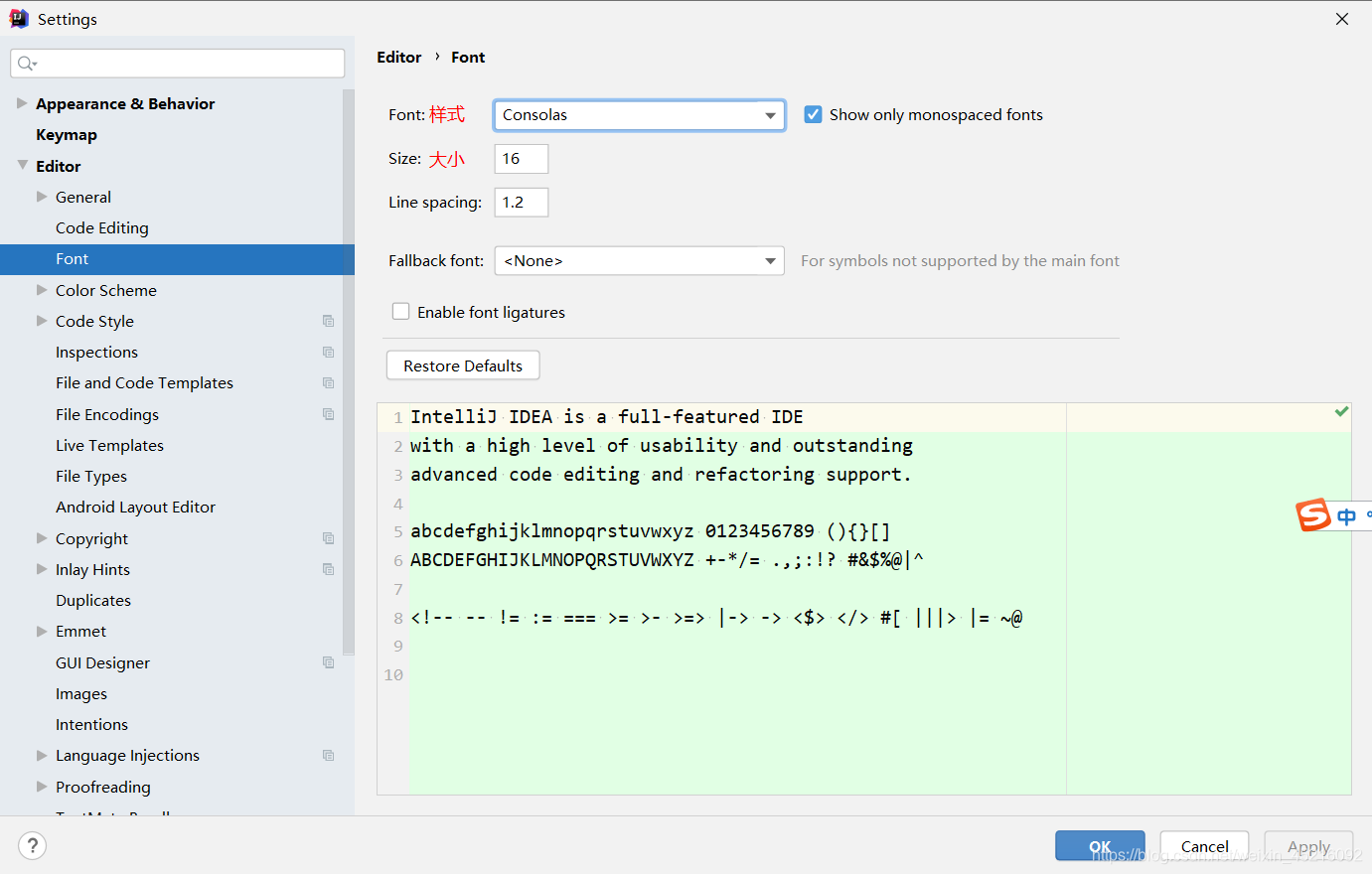
Task: Close the Settings dialog window
Action: click(x=1342, y=19)
